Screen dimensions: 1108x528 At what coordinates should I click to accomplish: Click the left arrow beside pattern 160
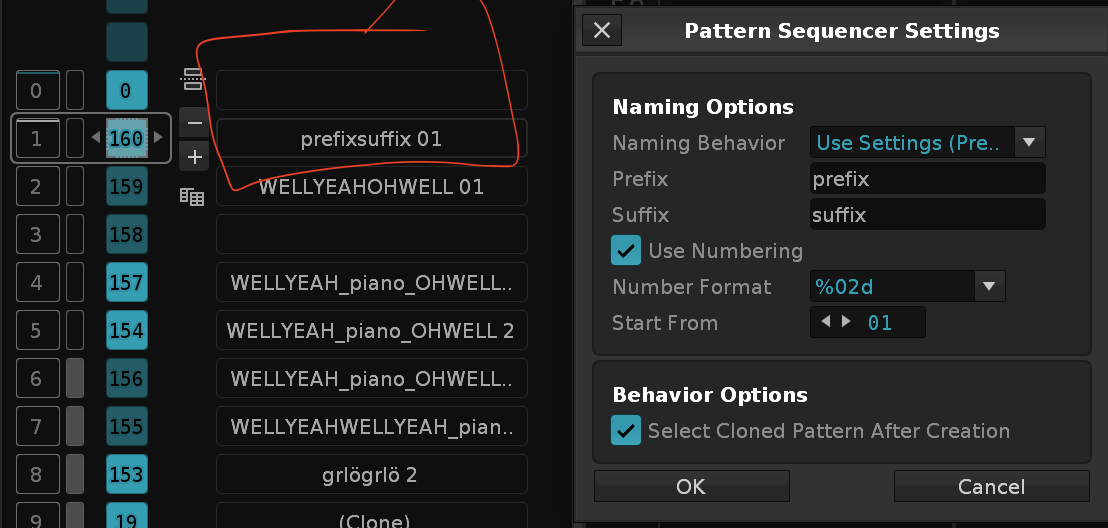point(96,138)
